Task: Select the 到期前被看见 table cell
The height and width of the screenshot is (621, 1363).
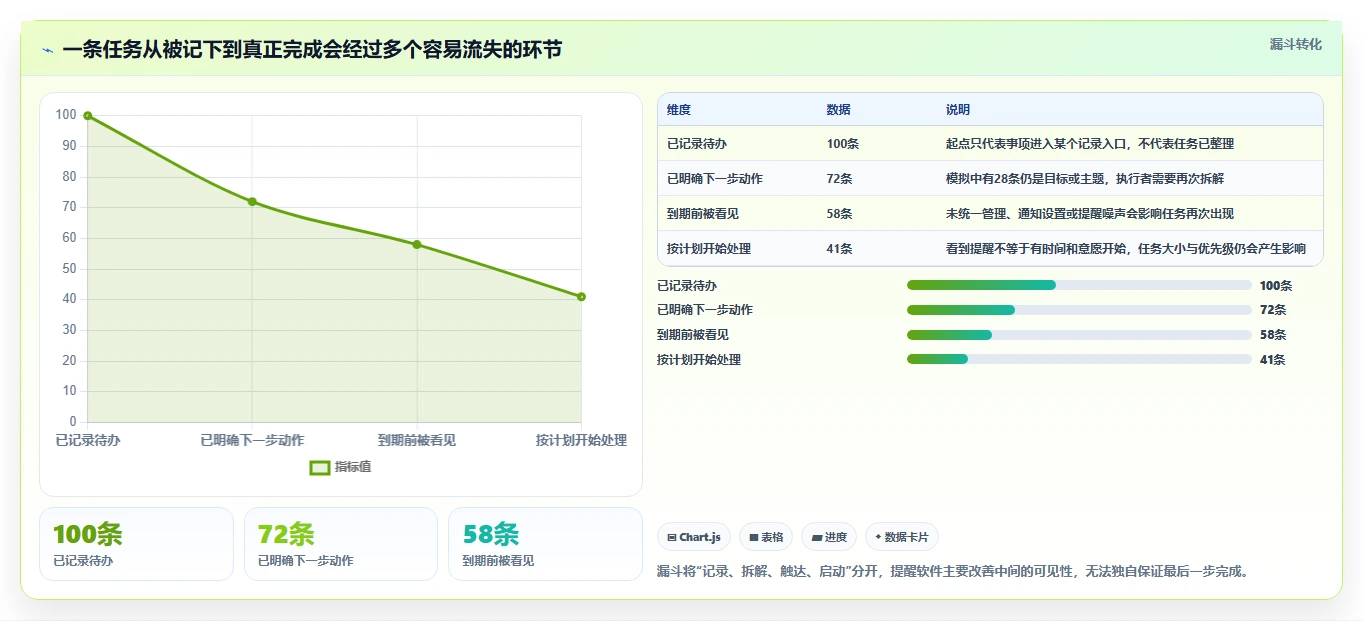Action: click(703, 214)
